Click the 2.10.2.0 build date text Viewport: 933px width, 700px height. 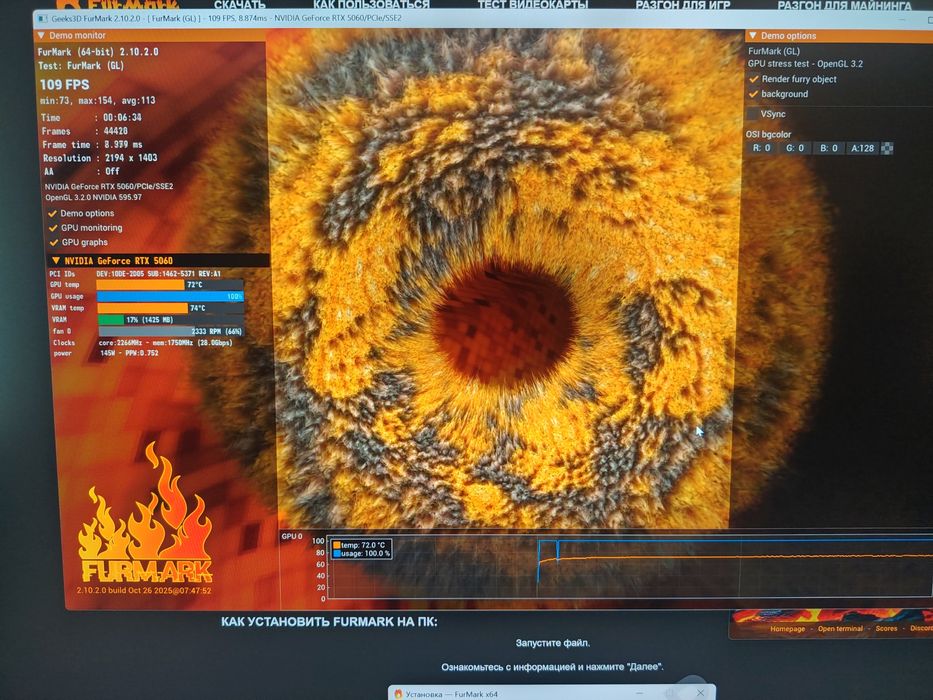(143, 590)
